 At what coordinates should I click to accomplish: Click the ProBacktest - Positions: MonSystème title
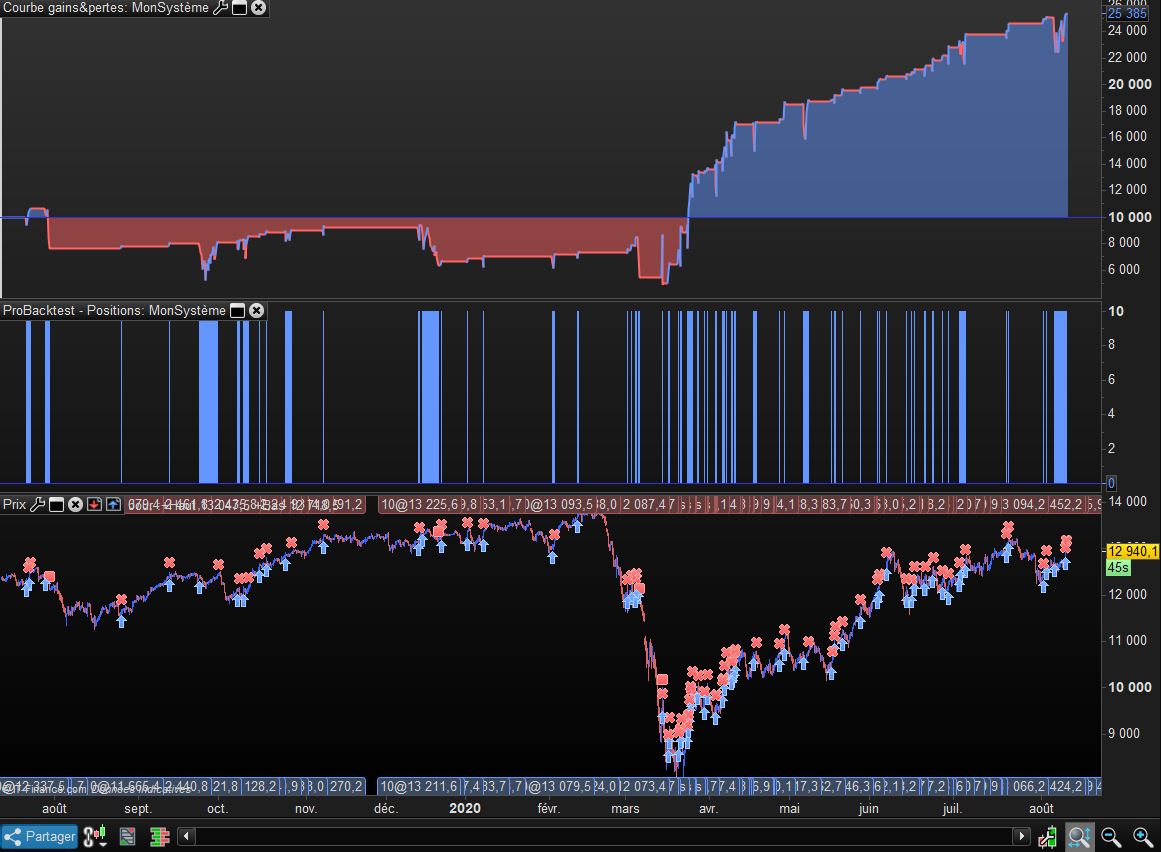tap(114, 311)
